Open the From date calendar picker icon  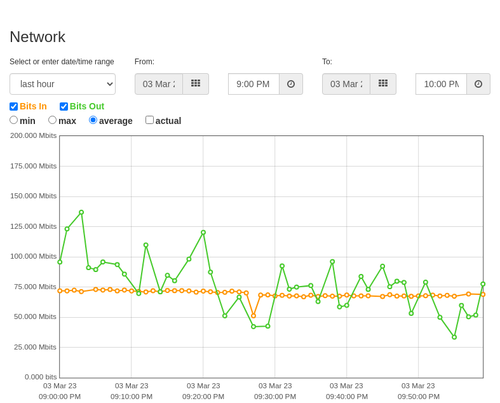point(196,84)
